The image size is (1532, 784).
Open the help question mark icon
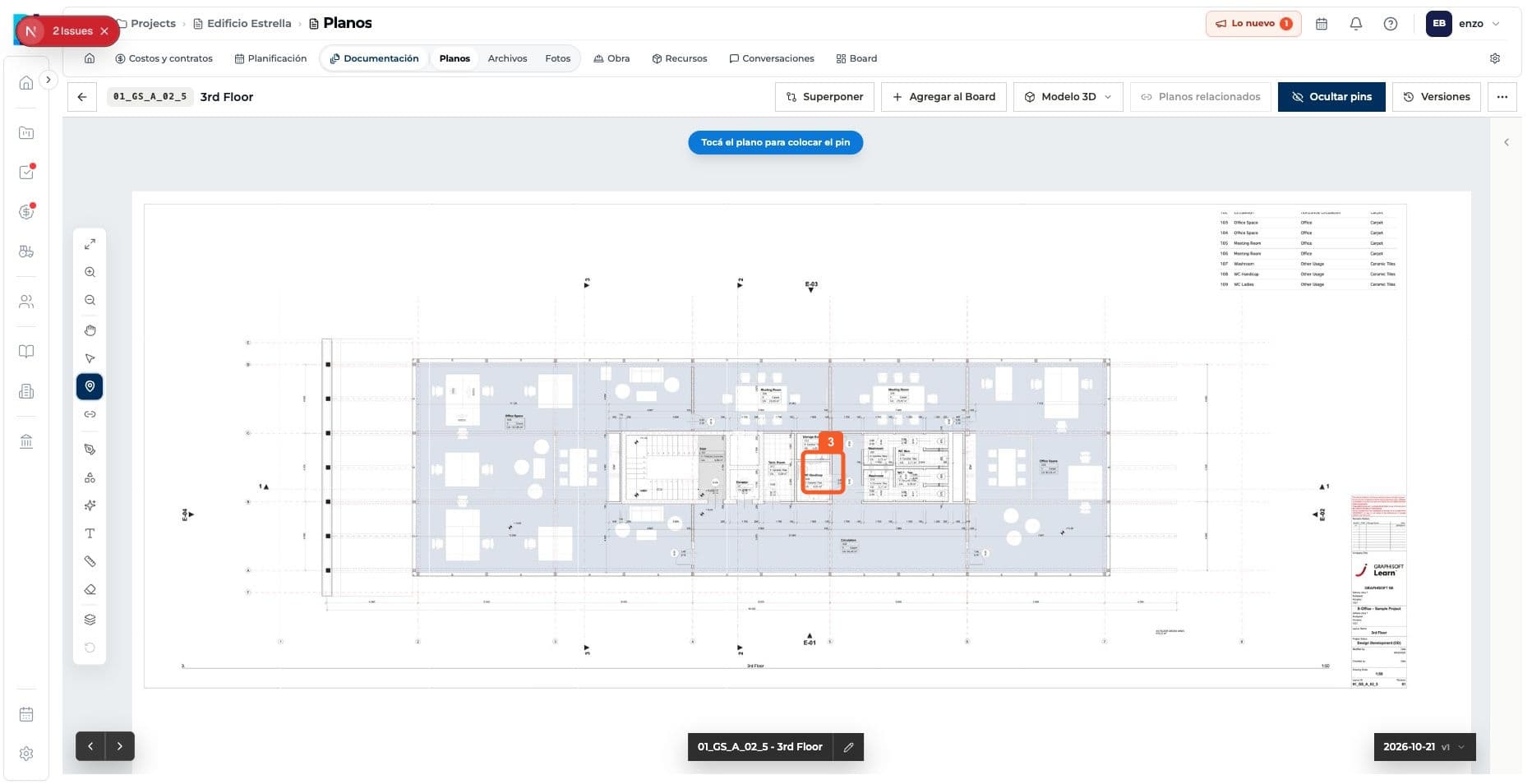point(1391,24)
